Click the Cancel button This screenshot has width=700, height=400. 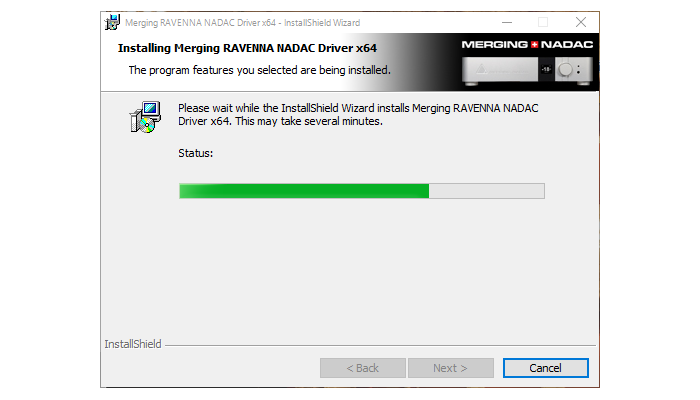545,368
